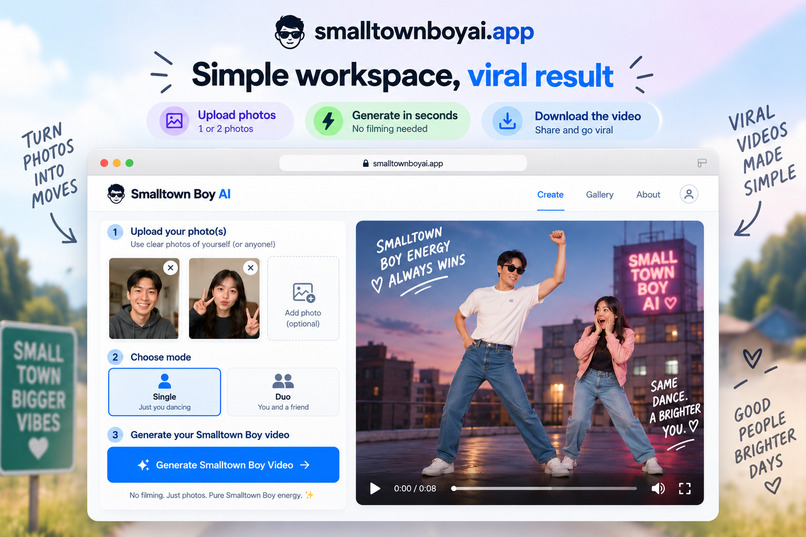The image size is (806, 537).
Task: Click the padlock icon in address bar
Action: click(365, 163)
